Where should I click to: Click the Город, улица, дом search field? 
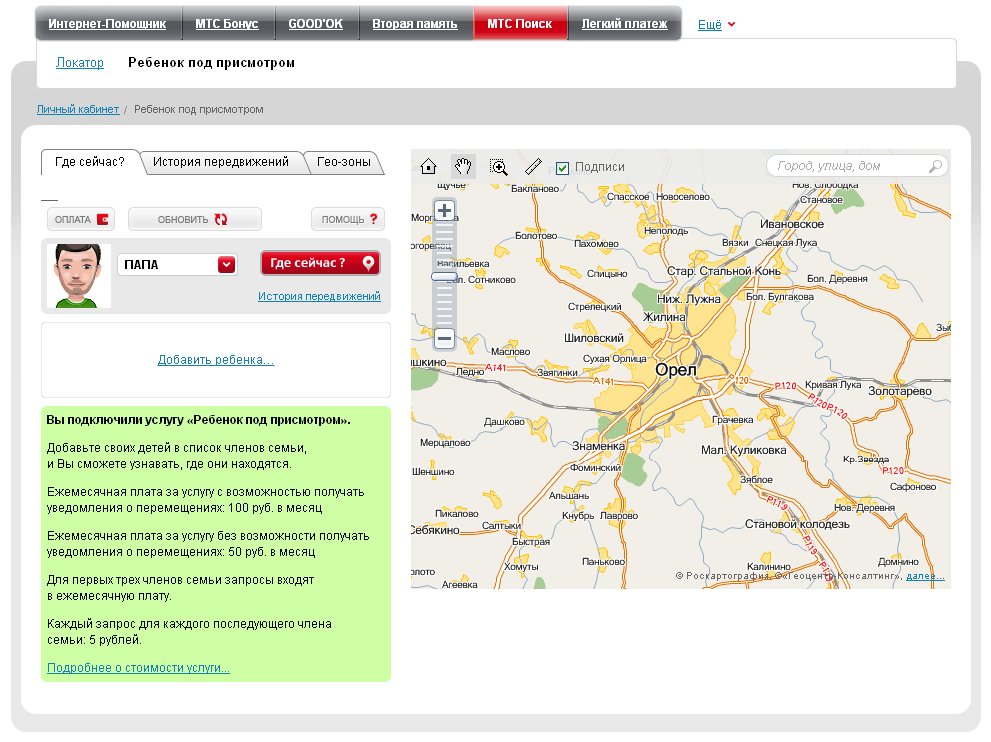(850, 166)
